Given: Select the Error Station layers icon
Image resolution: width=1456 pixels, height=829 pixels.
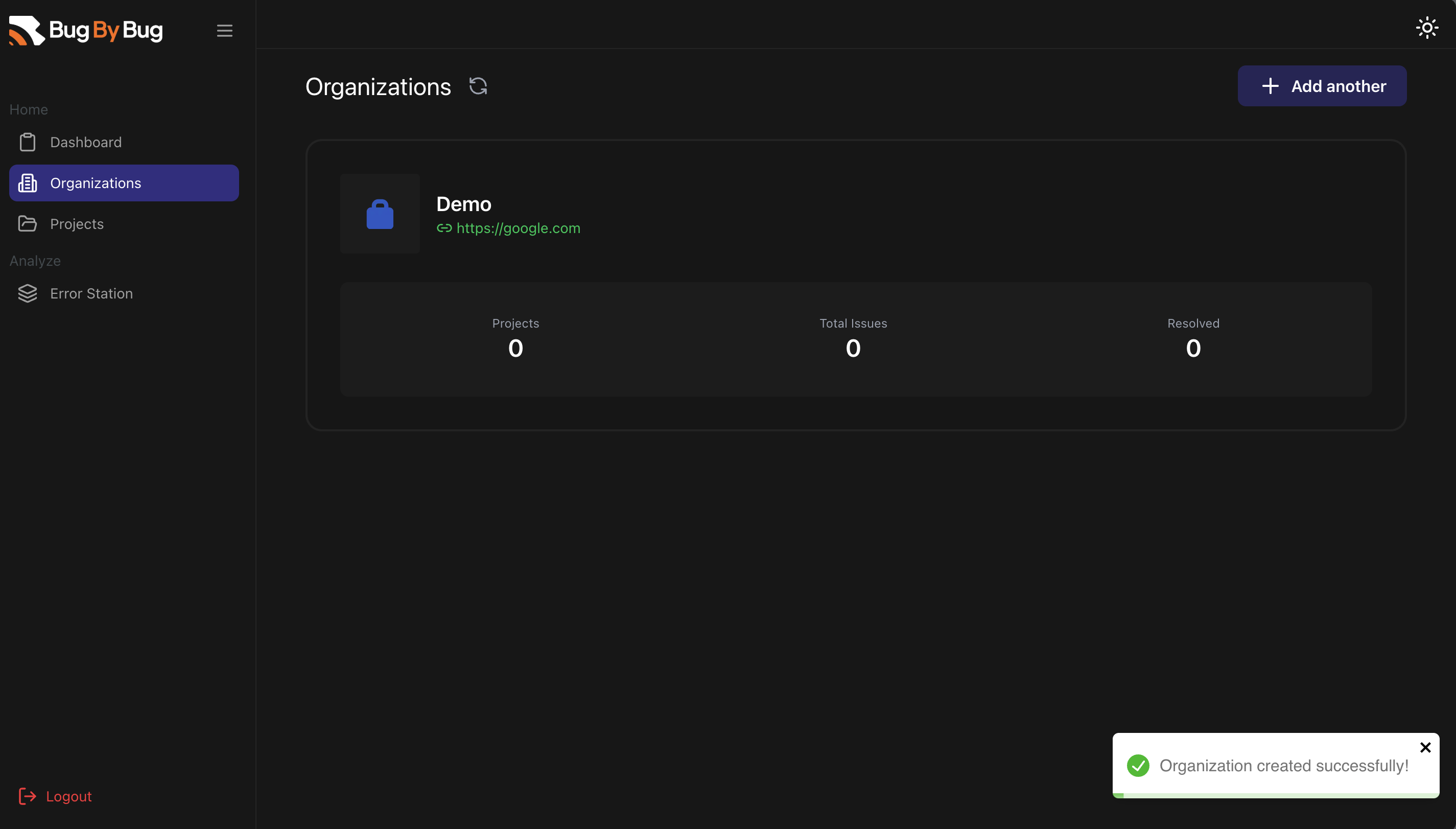Looking at the screenshot, I should 27,293.
